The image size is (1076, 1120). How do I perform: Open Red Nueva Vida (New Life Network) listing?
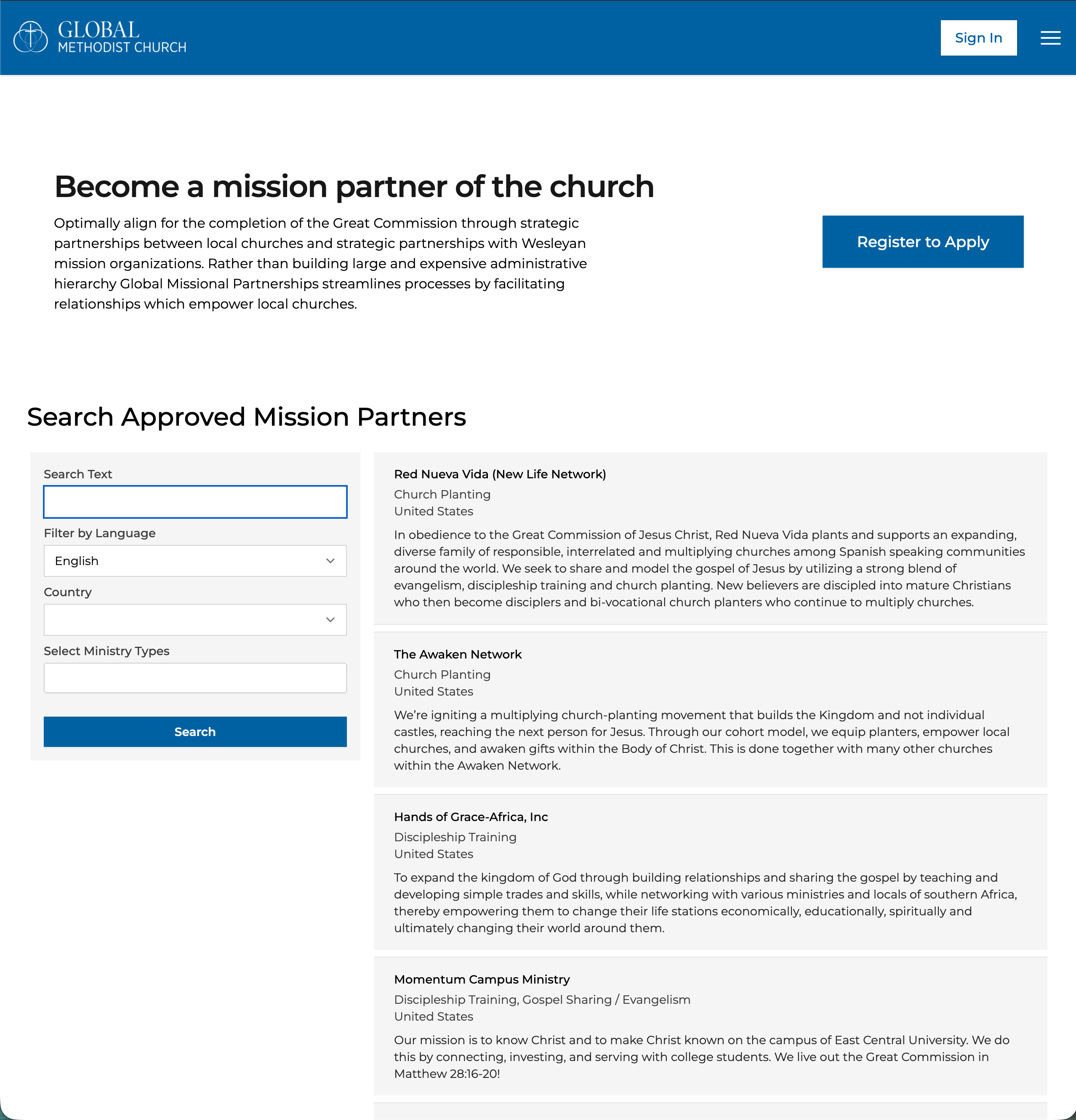tap(499, 474)
